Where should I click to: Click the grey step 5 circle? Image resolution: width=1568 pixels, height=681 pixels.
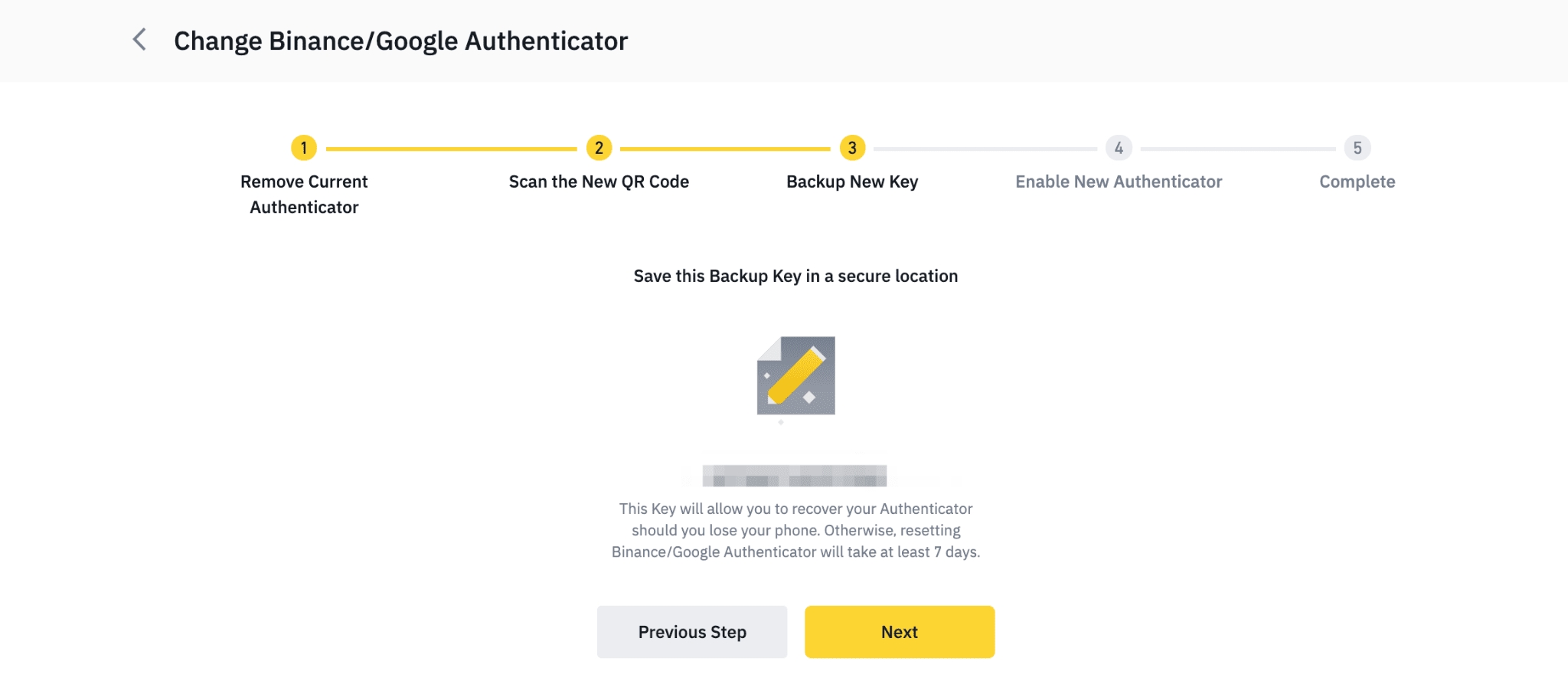[1357, 148]
